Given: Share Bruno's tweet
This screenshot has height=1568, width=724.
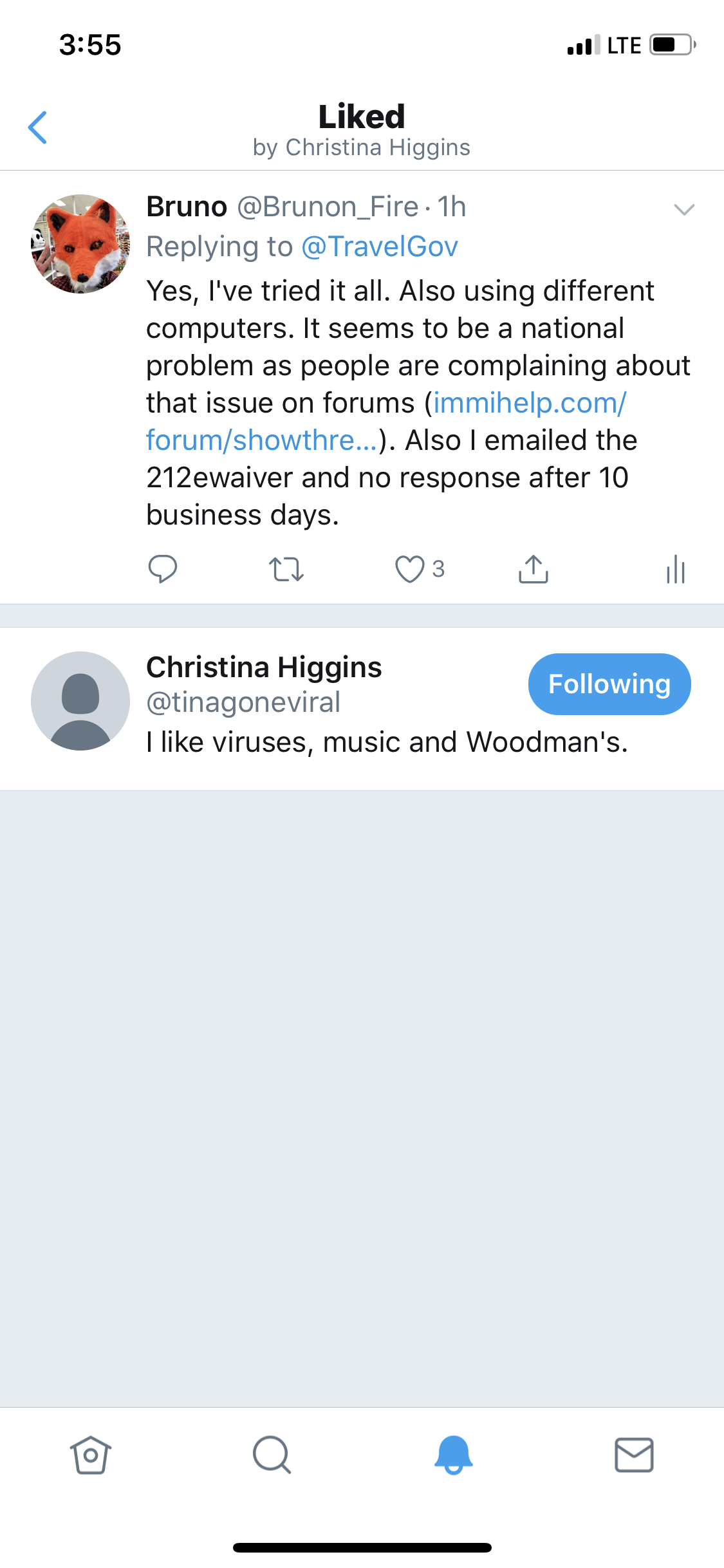Looking at the screenshot, I should 534,569.
